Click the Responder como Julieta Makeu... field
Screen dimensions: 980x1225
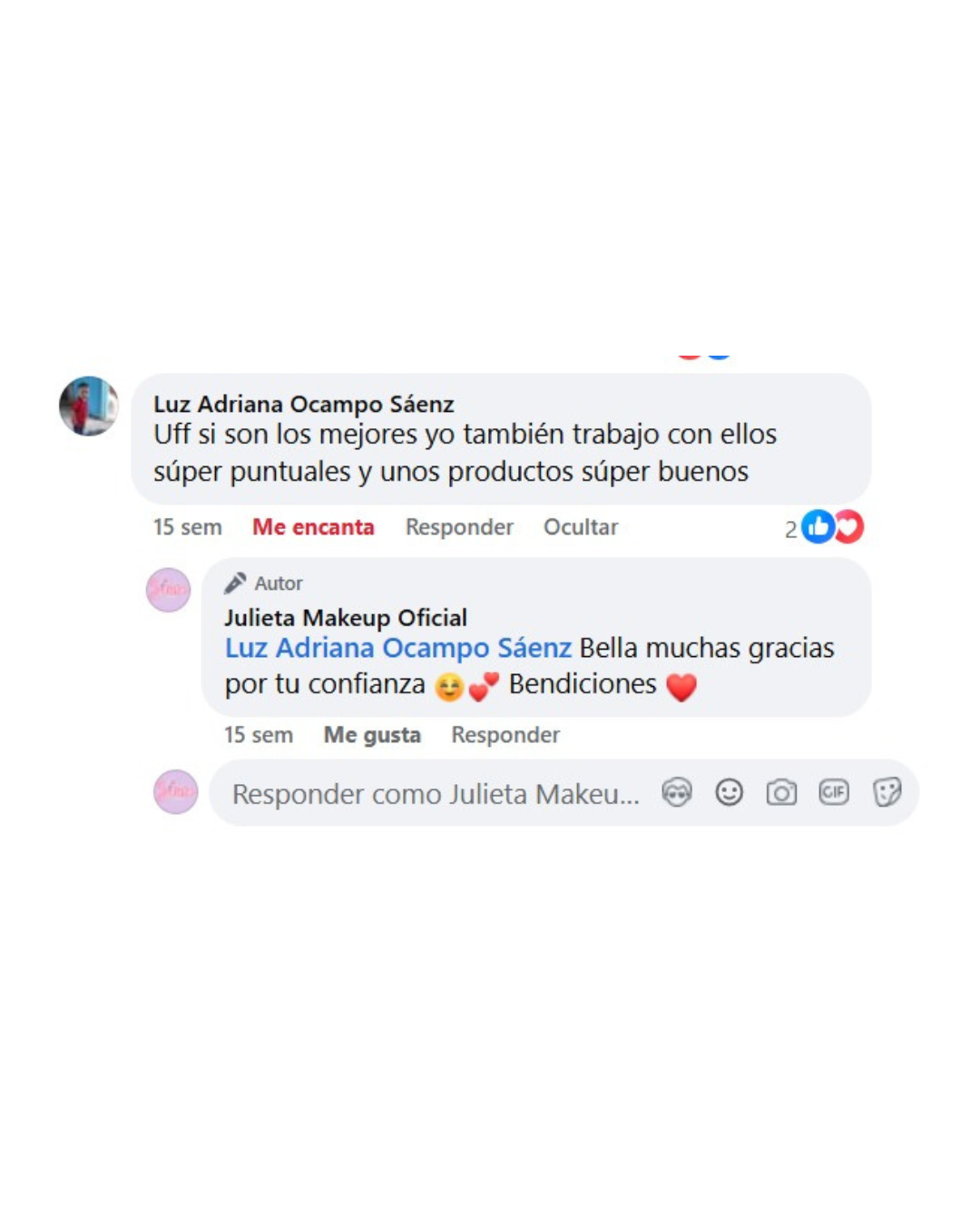(436, 794)
